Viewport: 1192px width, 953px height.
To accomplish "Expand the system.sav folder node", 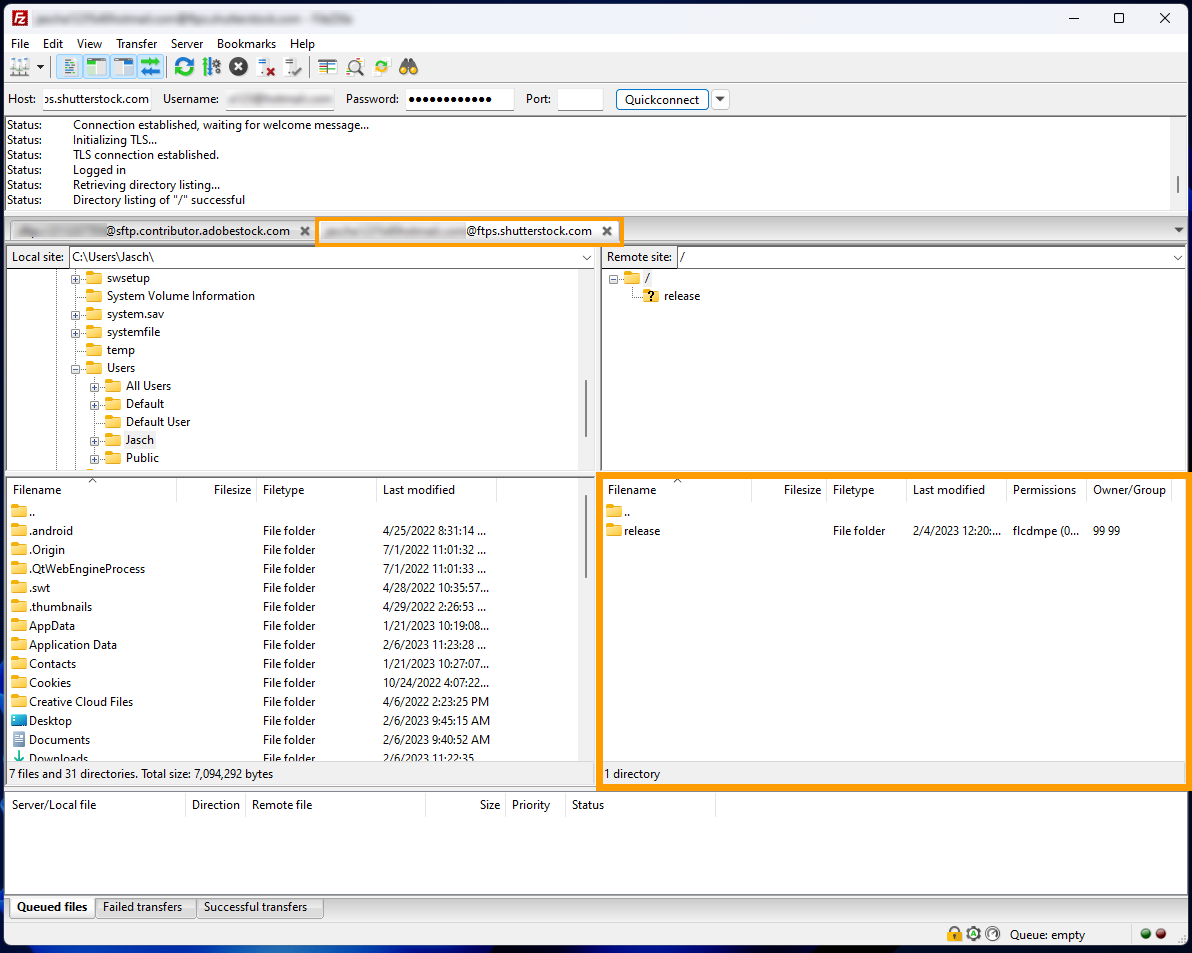I will pyautogui.click(x=76, y=315).
